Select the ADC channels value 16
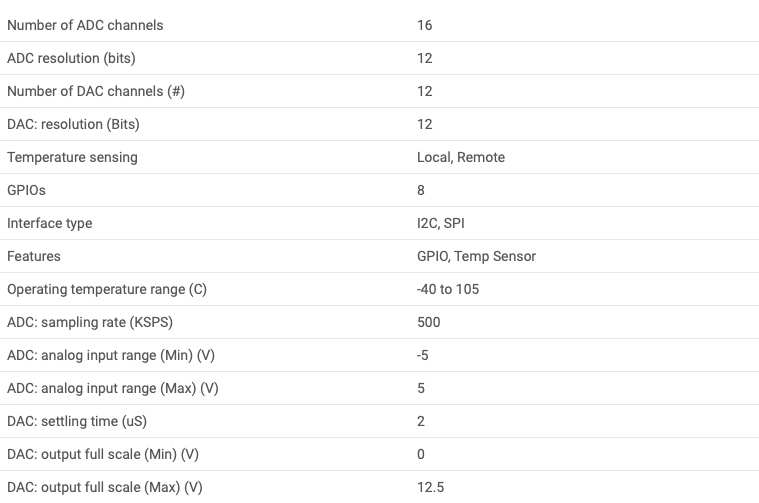 pyautogui.click(x=425, y=25)
